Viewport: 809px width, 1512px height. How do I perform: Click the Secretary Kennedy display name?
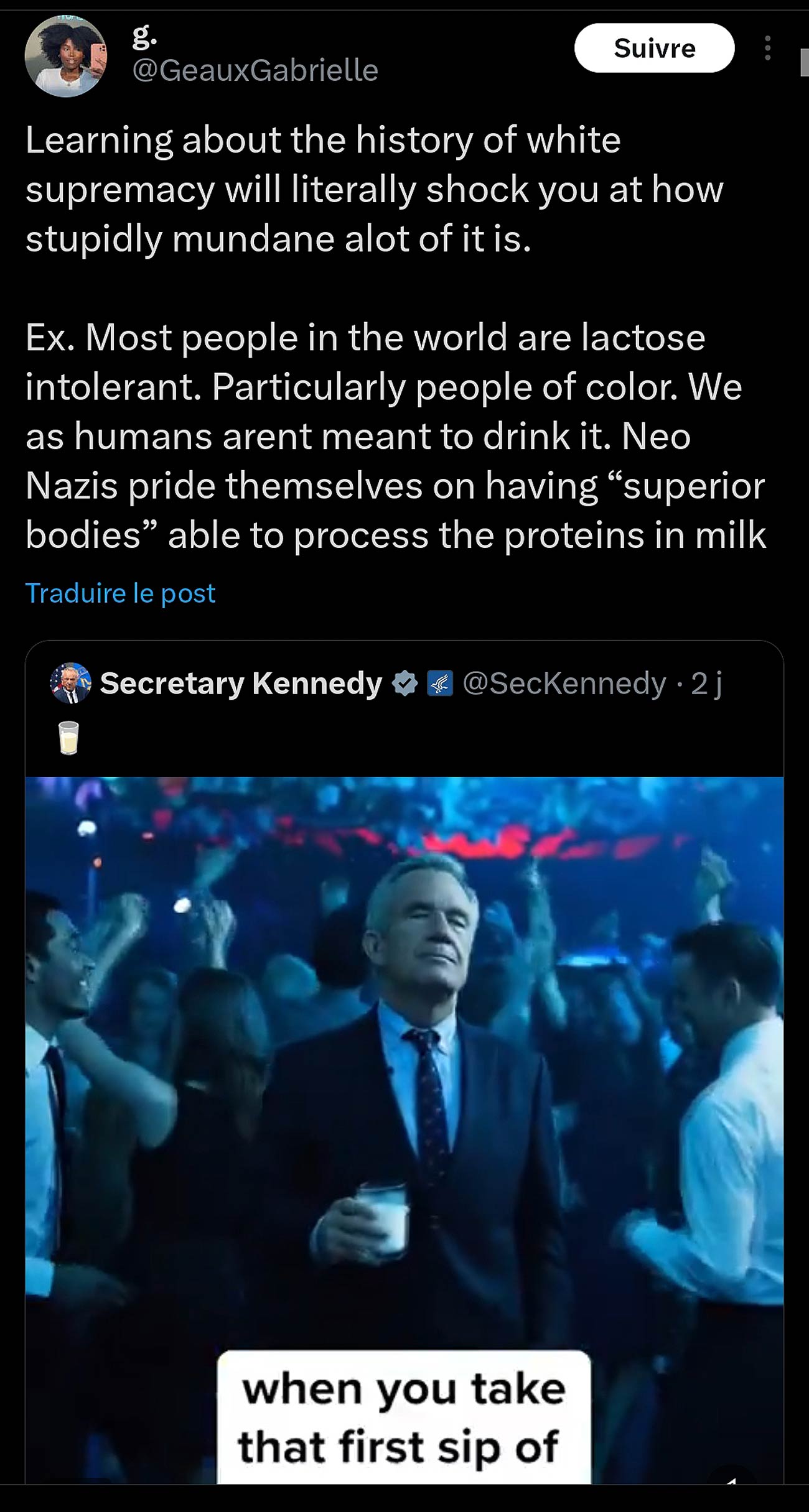[241, 683]
